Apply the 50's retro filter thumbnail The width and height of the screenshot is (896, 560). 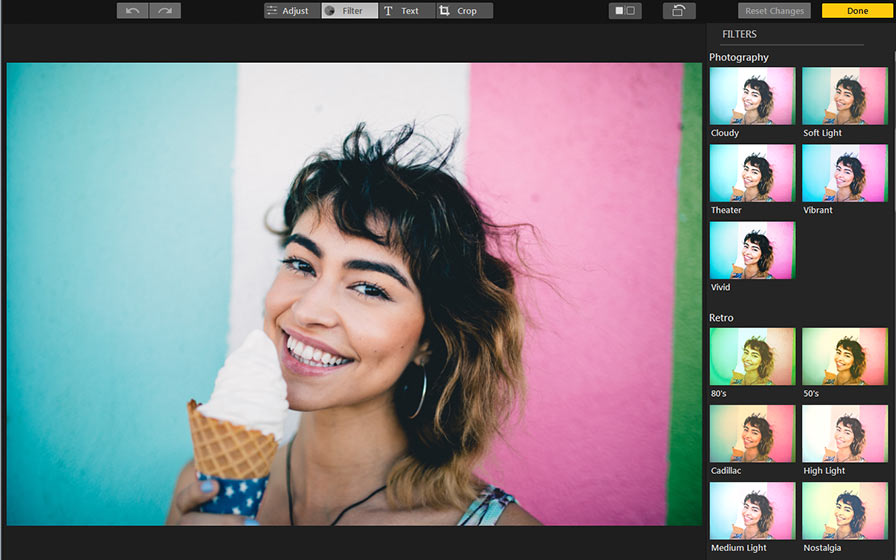(845, 357)
